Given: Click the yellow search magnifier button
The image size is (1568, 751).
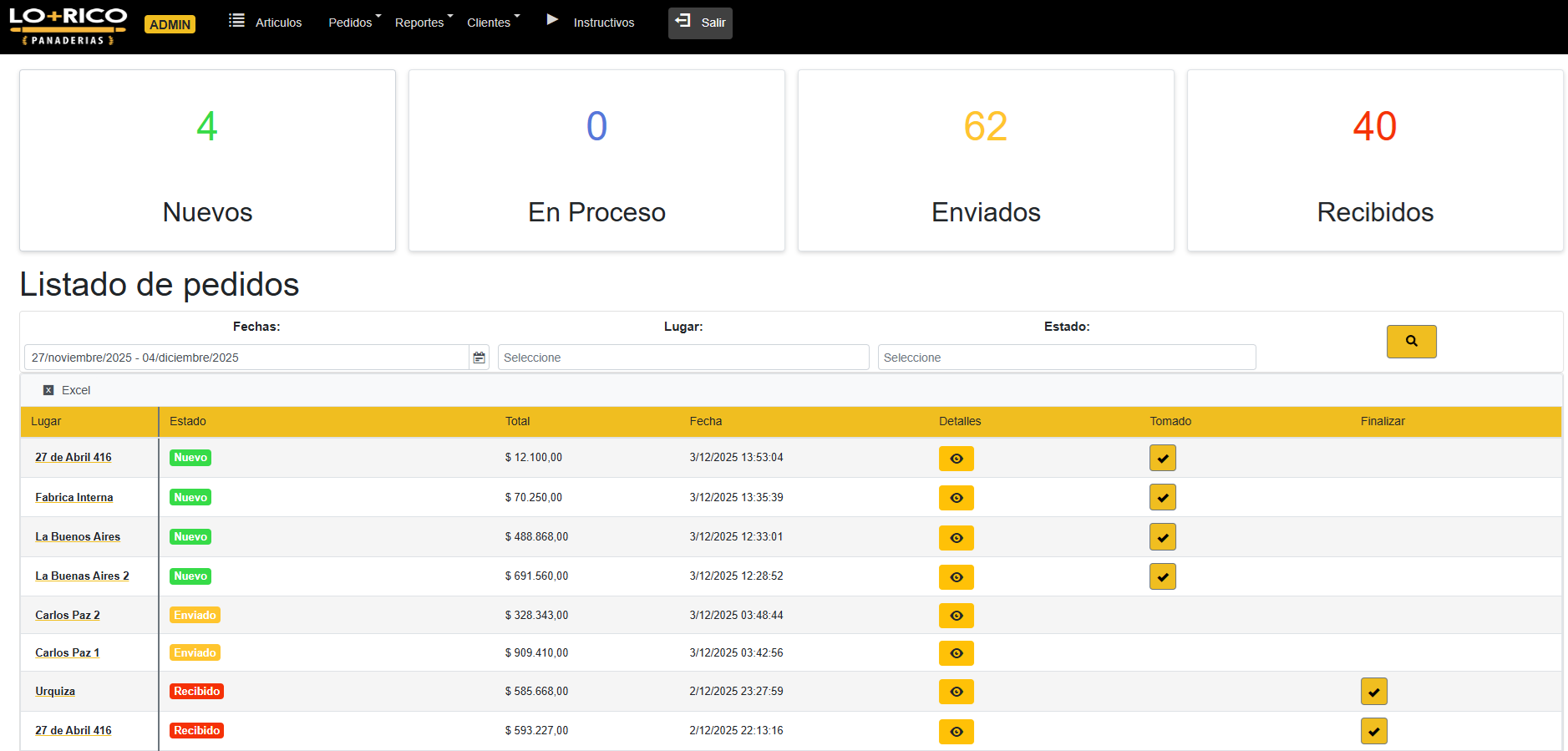Looking at the screenshot, I should coord(1411,342).
